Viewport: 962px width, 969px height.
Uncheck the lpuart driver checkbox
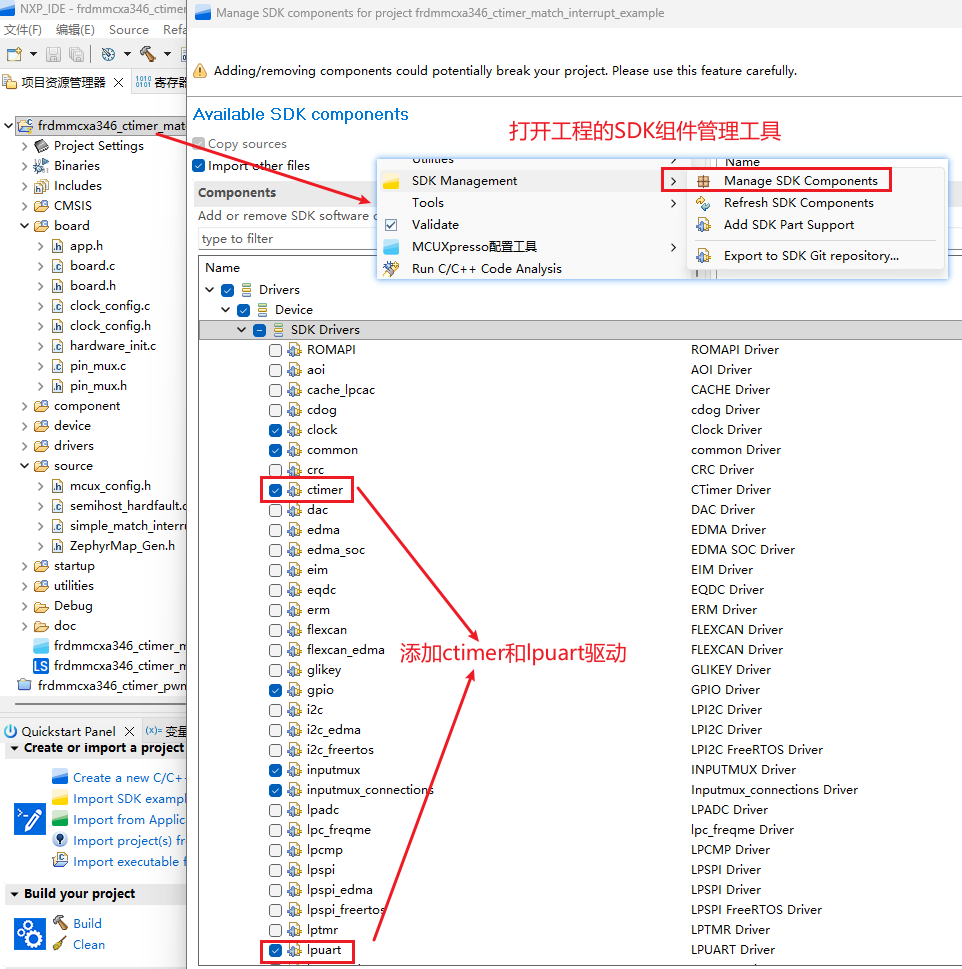(275, 950)
